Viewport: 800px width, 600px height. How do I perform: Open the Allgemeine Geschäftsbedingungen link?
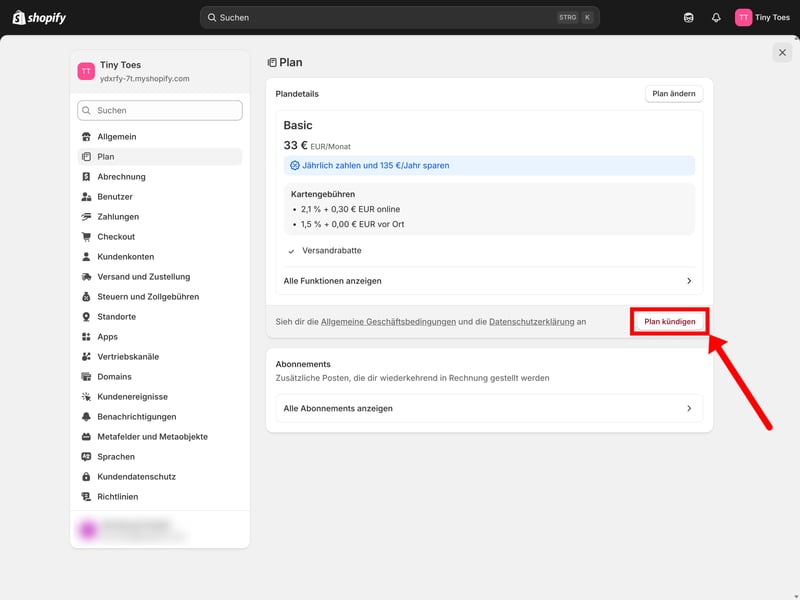click(x=388, y=322)
